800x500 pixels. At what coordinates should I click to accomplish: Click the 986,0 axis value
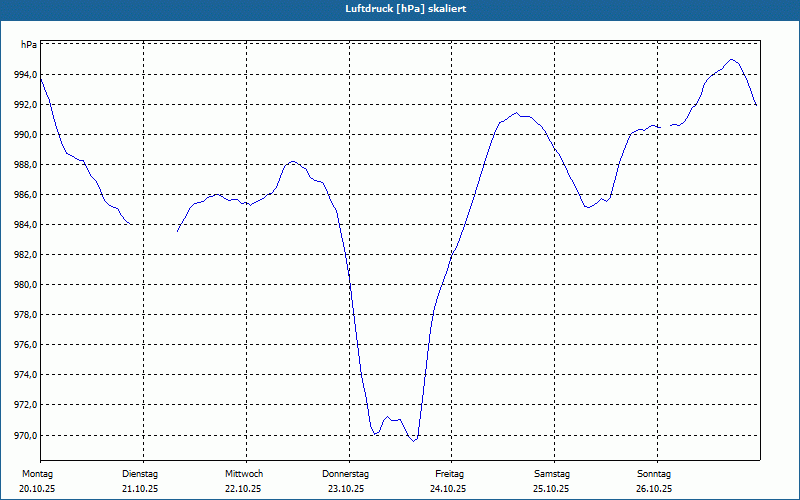click(x=26, y=195)
